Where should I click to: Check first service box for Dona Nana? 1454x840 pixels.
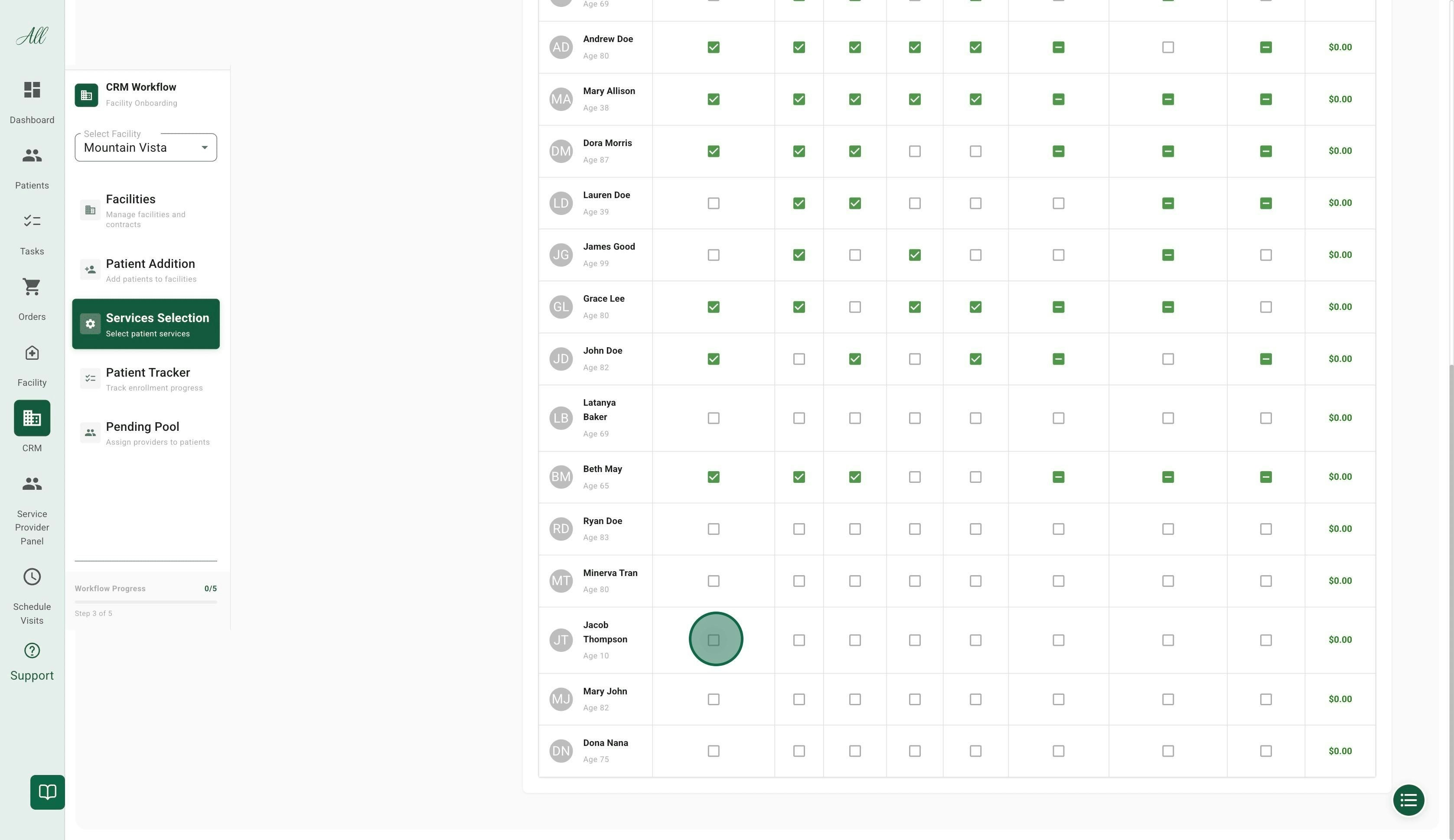(x=713, y=751)
